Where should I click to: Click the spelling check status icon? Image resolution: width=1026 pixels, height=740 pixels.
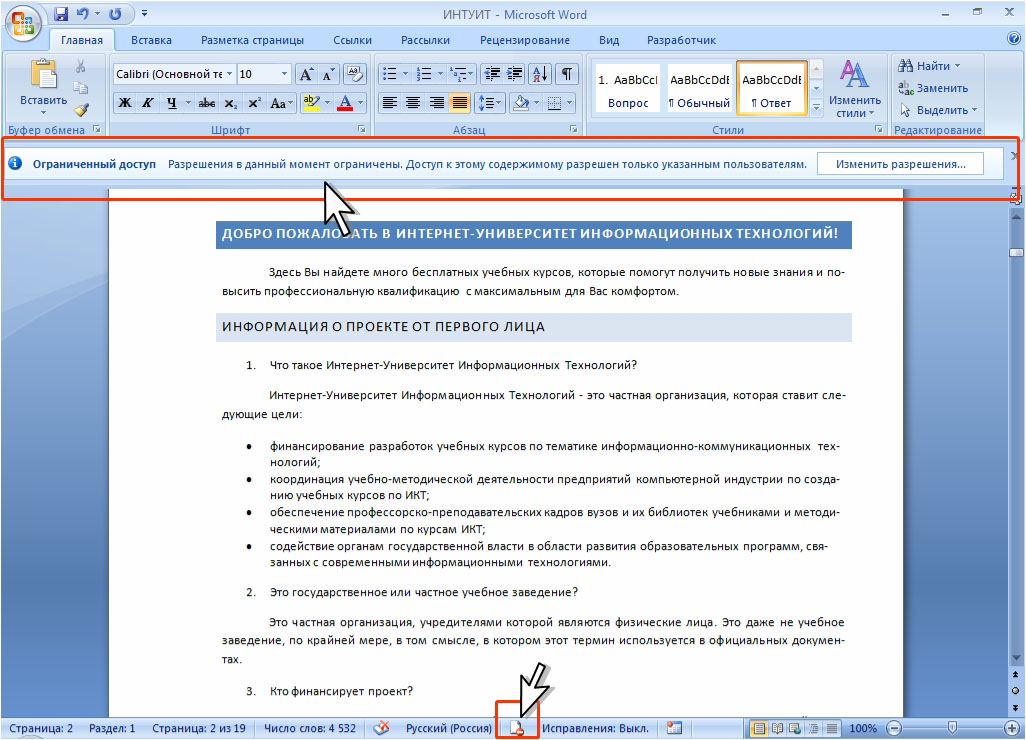pyautogui.click(x=381, y=728)
